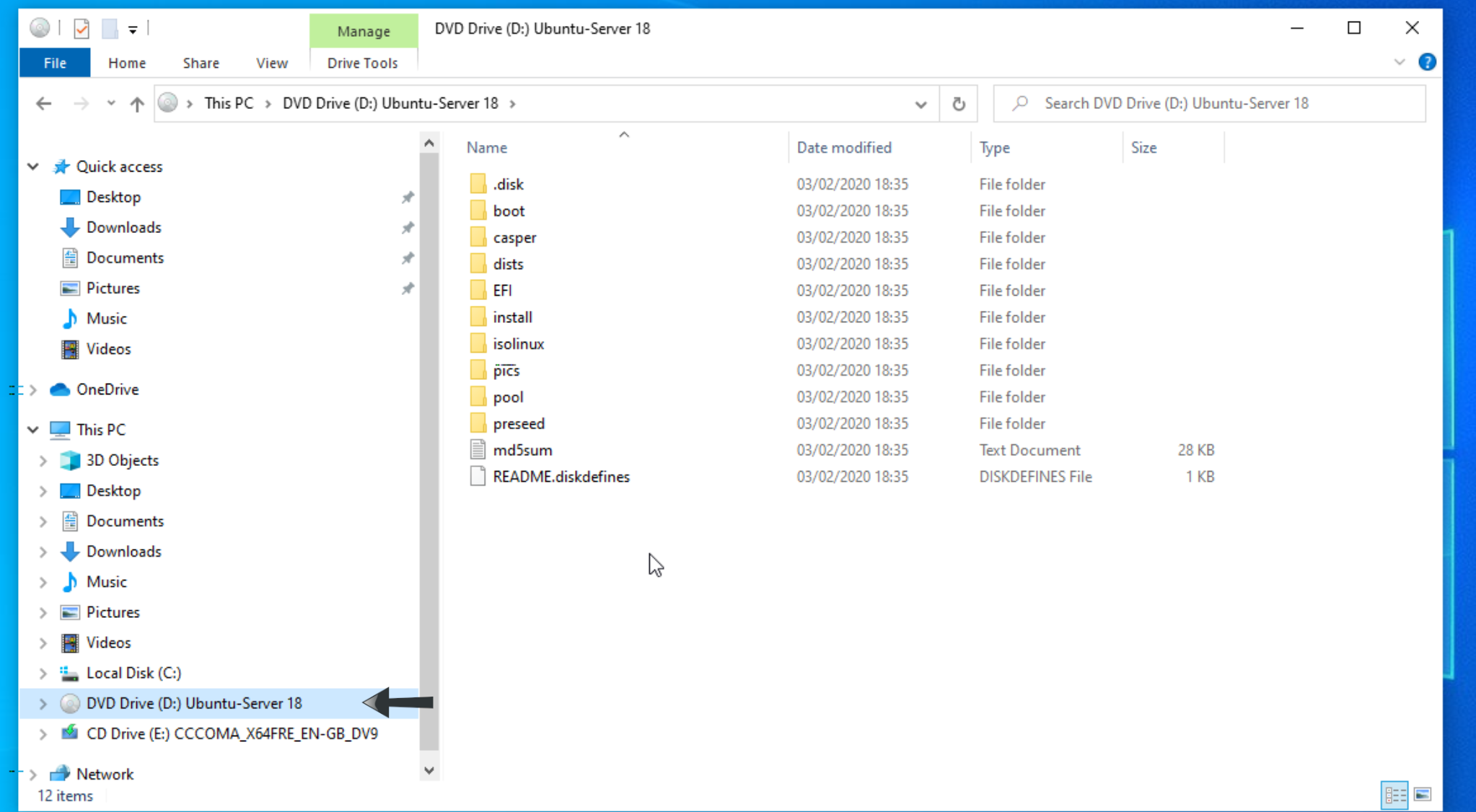Viewport: 1476px width, 812px height.
Task: Select CD Drive (E:) CCCOMA_X64FRE_EN-GB_DV9
Action: click(232, 733)
